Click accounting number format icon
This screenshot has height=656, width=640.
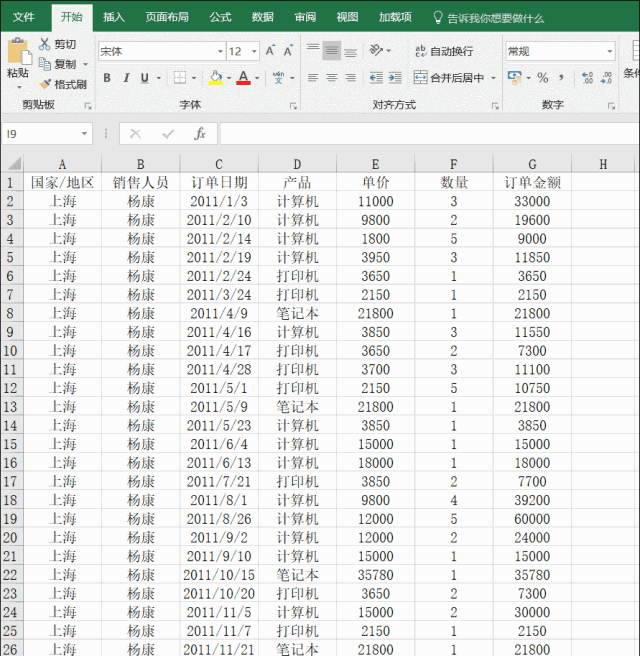click(x=514, y=77)
